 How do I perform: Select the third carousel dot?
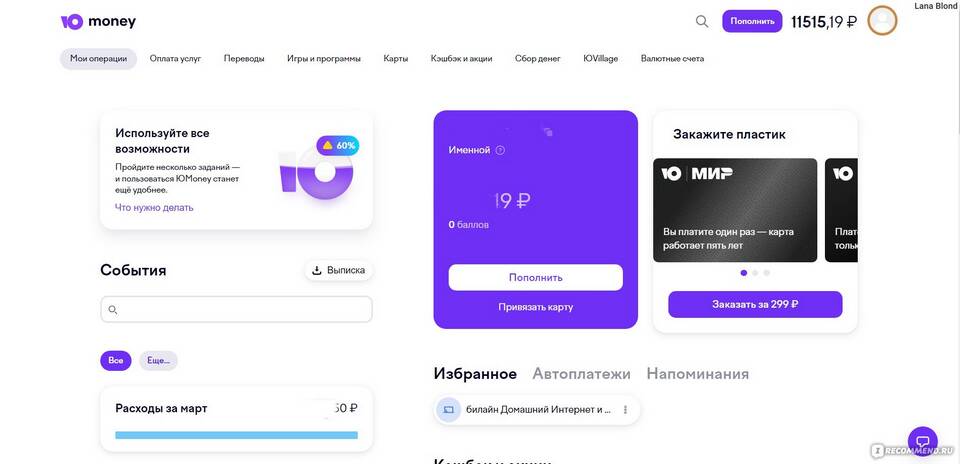coord(767,273)
